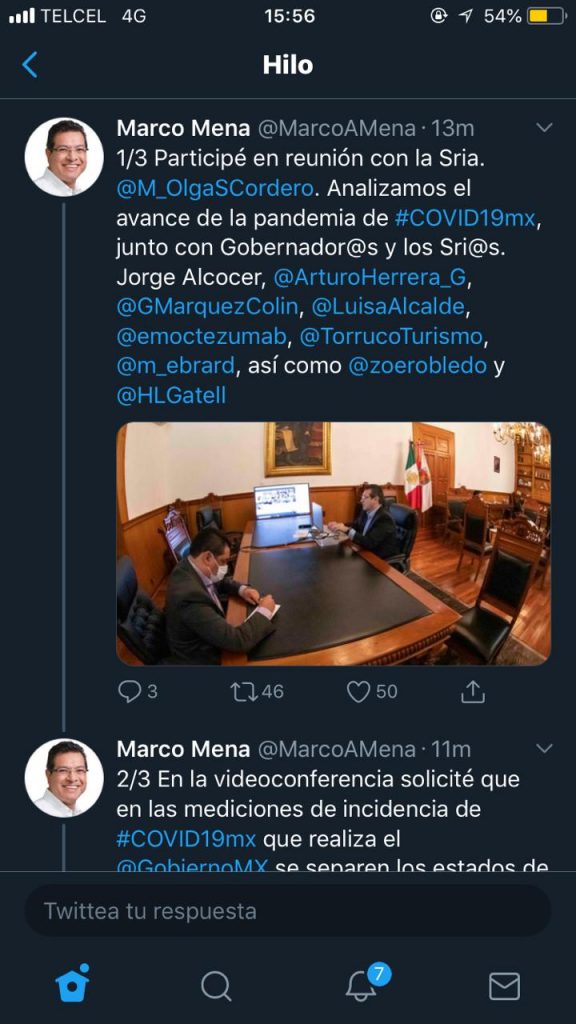Image resolution: width=576 pixels, height=1024 pixels.
Task: Tap the @M_OlgaSCordero mention
Action: 211,187
